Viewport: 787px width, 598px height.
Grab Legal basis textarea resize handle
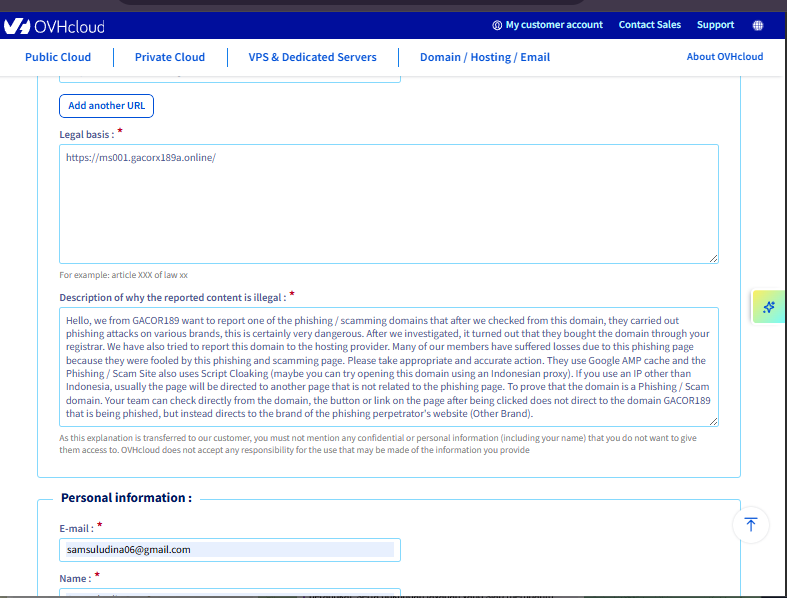click(713, 258)
